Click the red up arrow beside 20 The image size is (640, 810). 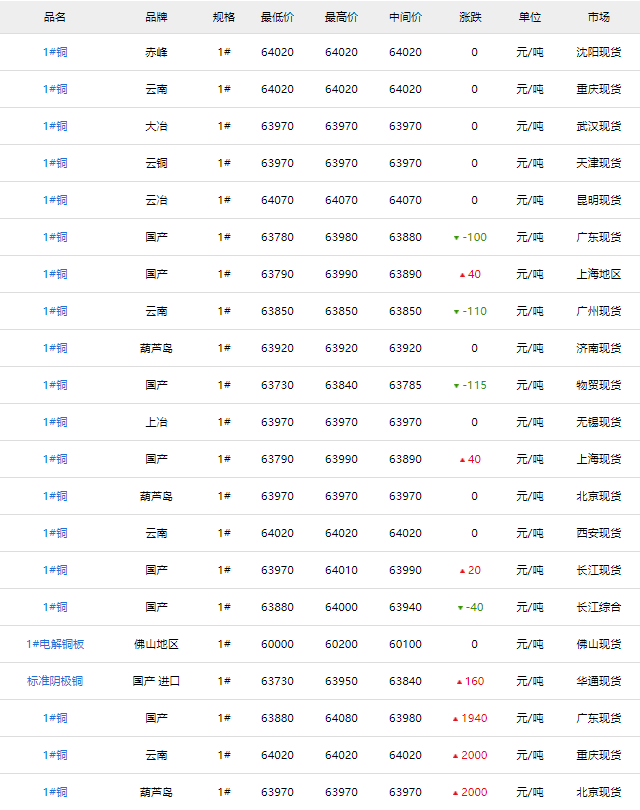pyautogui.click(x=462, y=571)
